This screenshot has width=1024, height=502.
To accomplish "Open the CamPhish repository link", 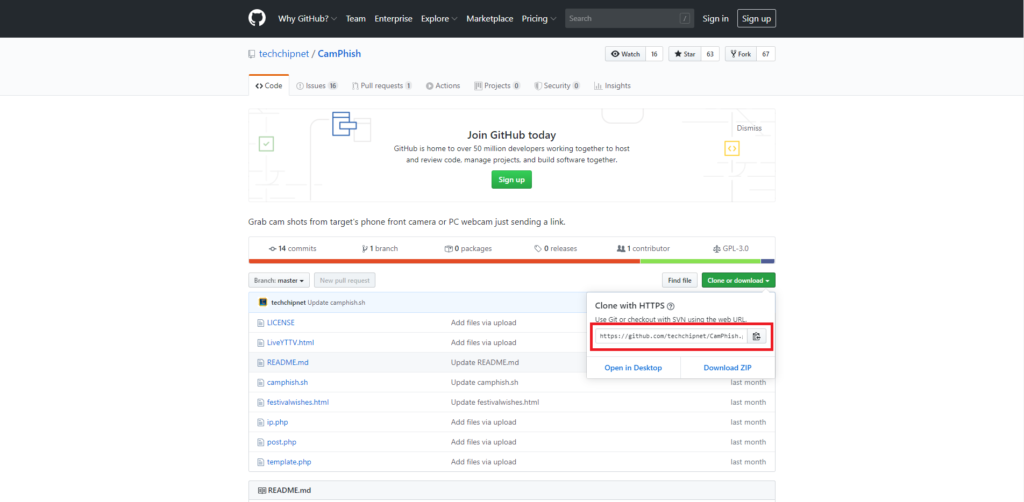I will tap(339, 54).
